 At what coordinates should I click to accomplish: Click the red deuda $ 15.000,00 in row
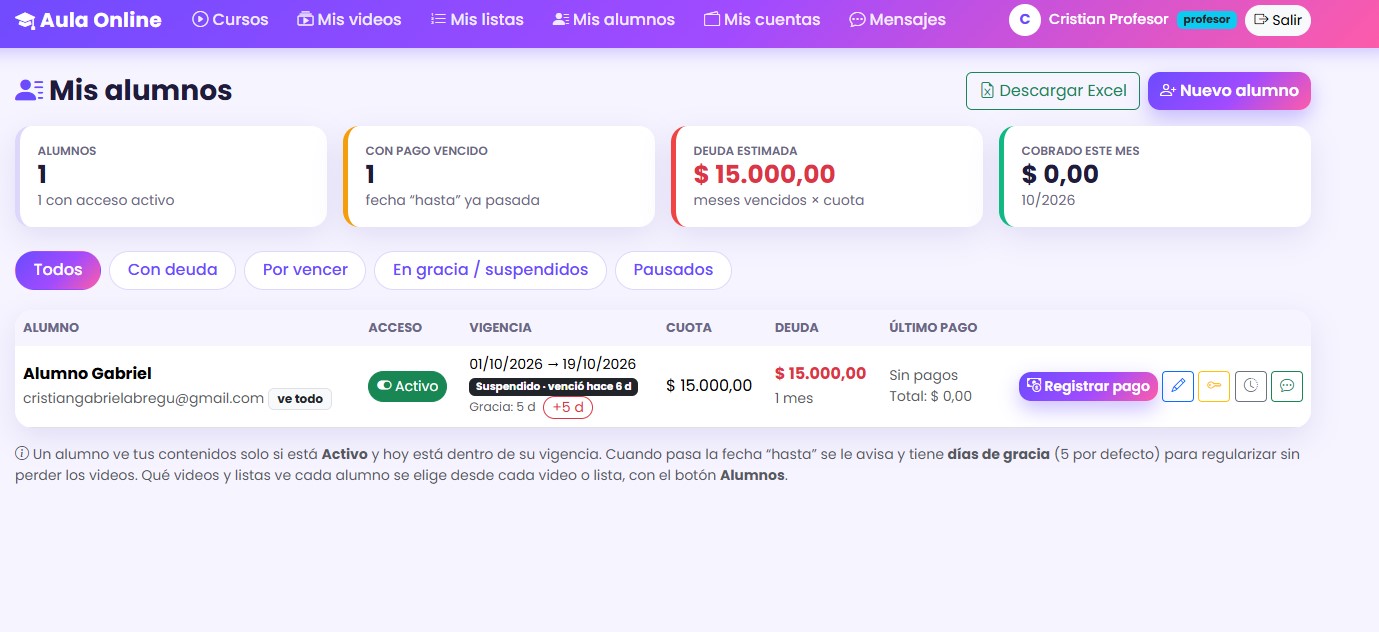820,374
